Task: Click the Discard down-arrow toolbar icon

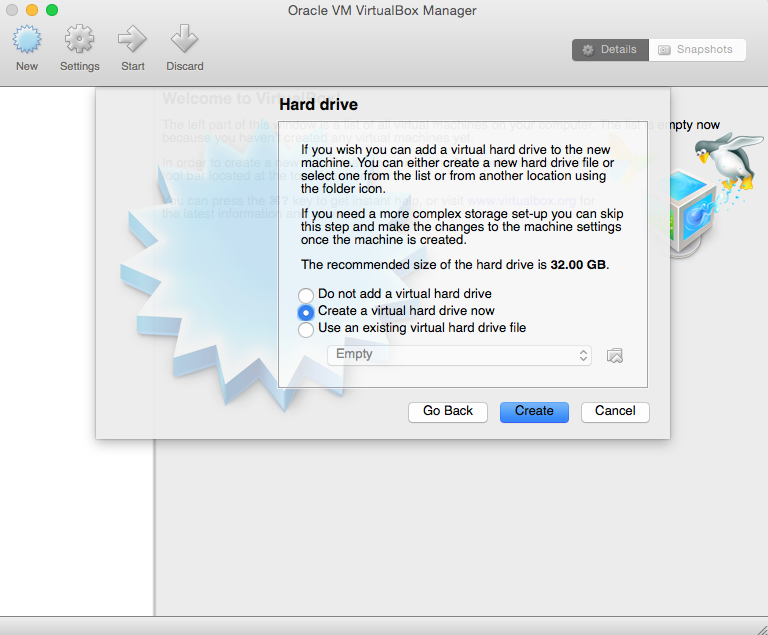Action: (184, 39)
